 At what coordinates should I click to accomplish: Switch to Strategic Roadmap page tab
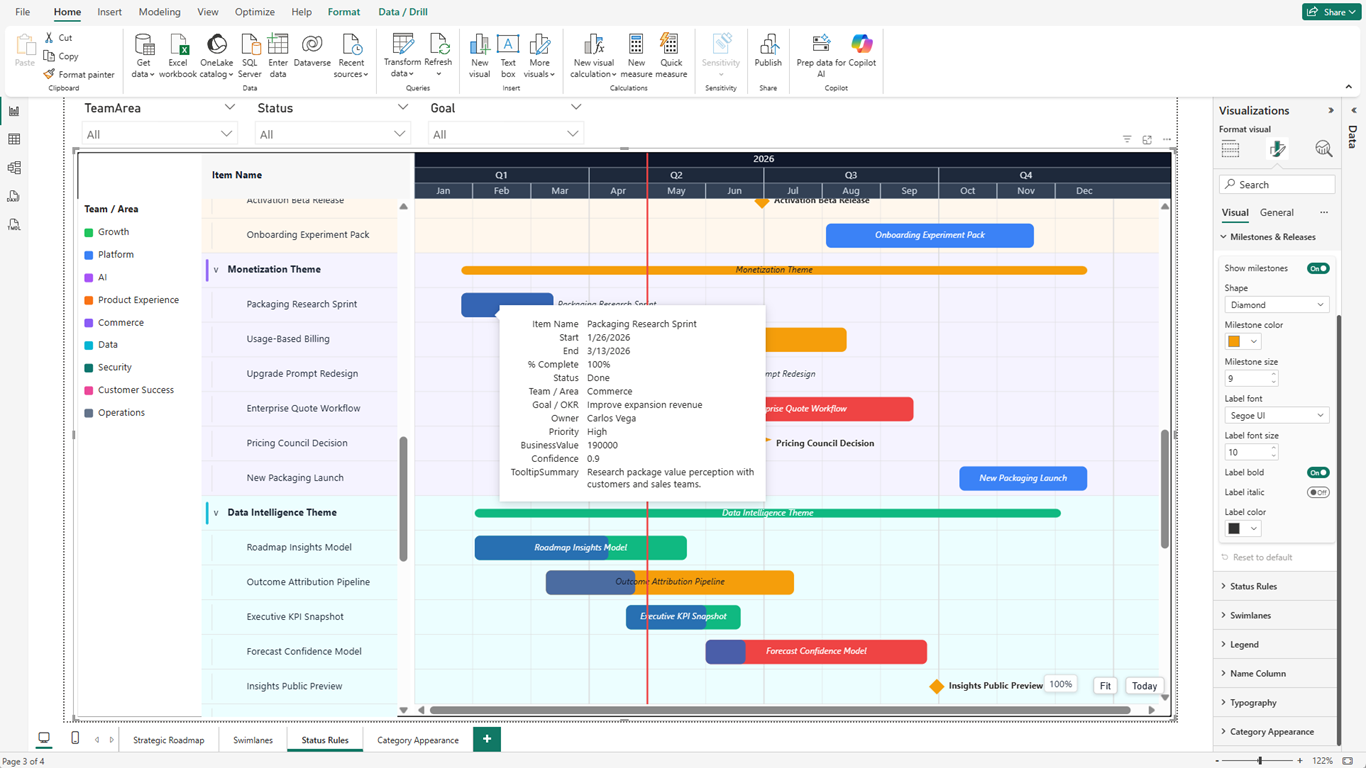point(169,740)
